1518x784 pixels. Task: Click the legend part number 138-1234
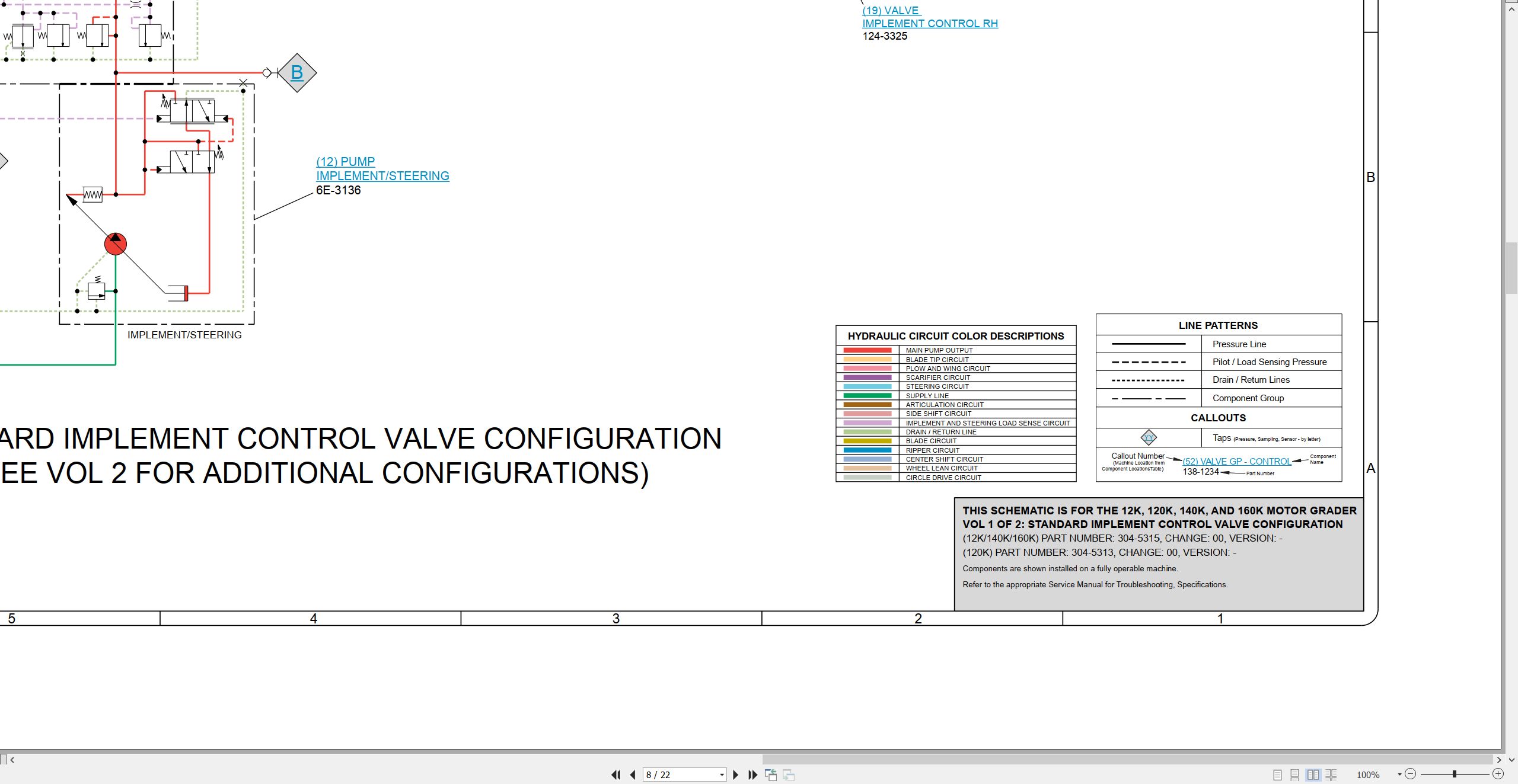point(1201,472)
